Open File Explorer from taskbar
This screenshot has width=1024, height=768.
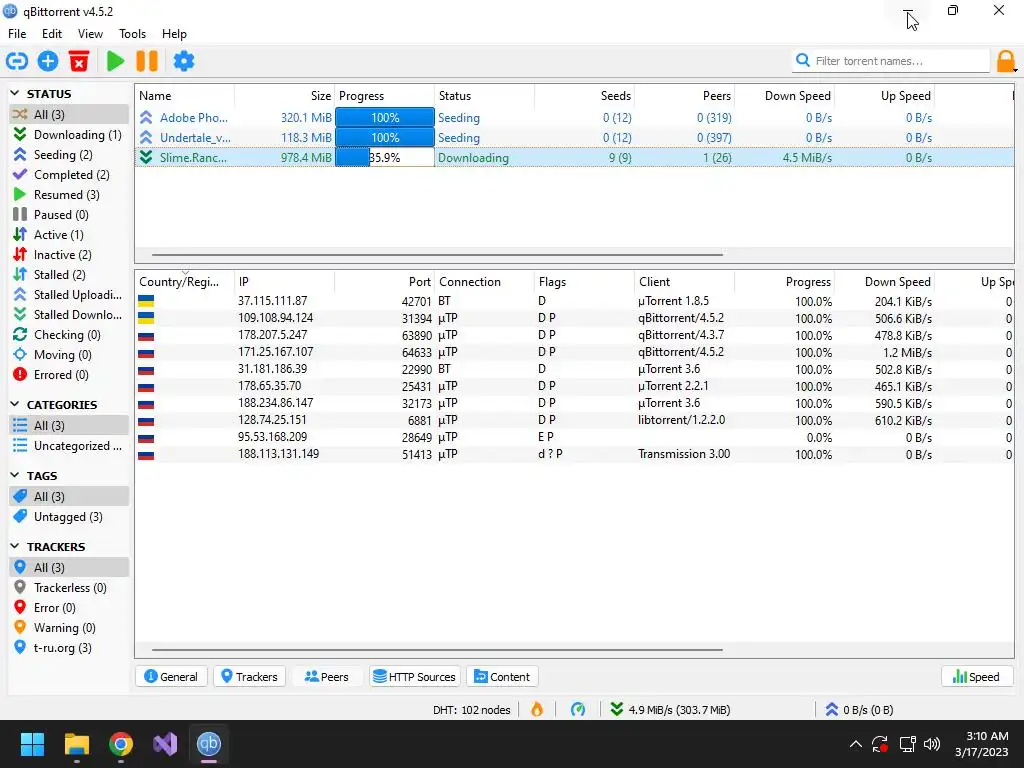pos(76,744)
